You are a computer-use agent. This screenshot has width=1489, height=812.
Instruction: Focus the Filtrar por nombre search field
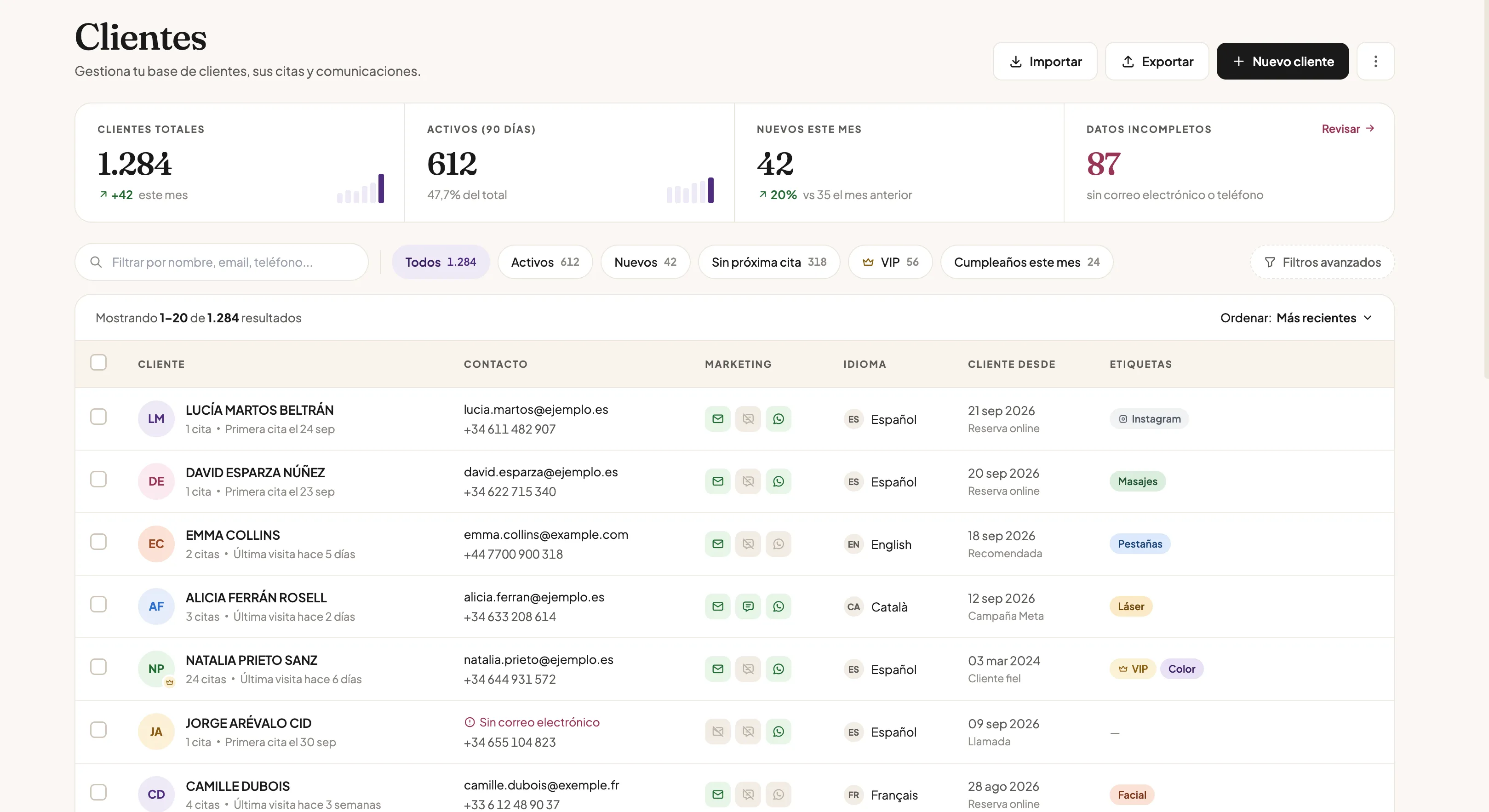pyautogui.click(x=221, y=263)
